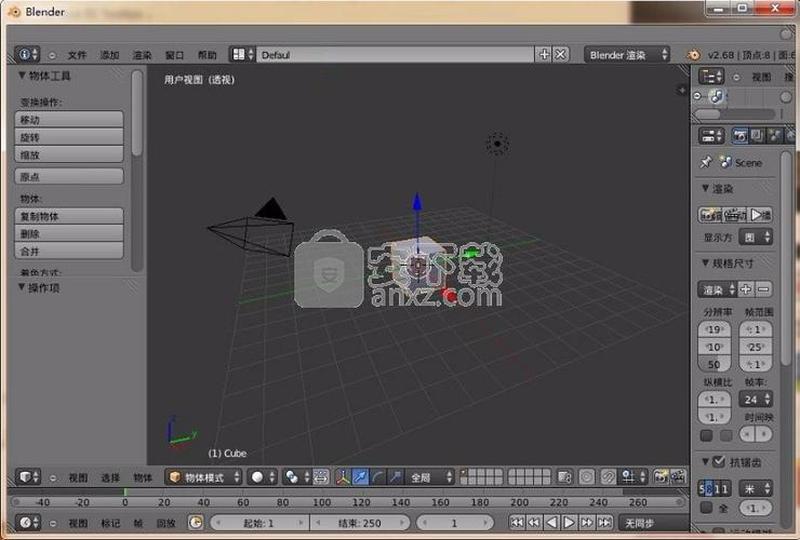800x540 pixels.
Task: Jump to the last frame
Action: (605, 522)
